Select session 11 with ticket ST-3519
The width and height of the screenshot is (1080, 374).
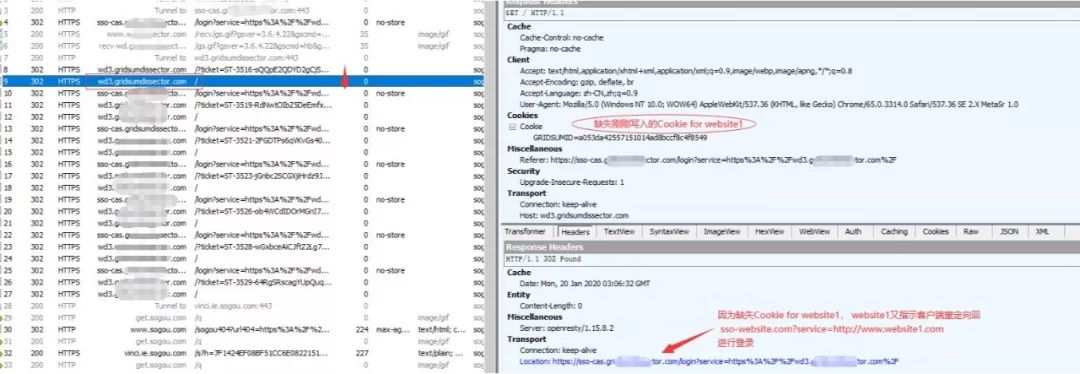(242, 105)
